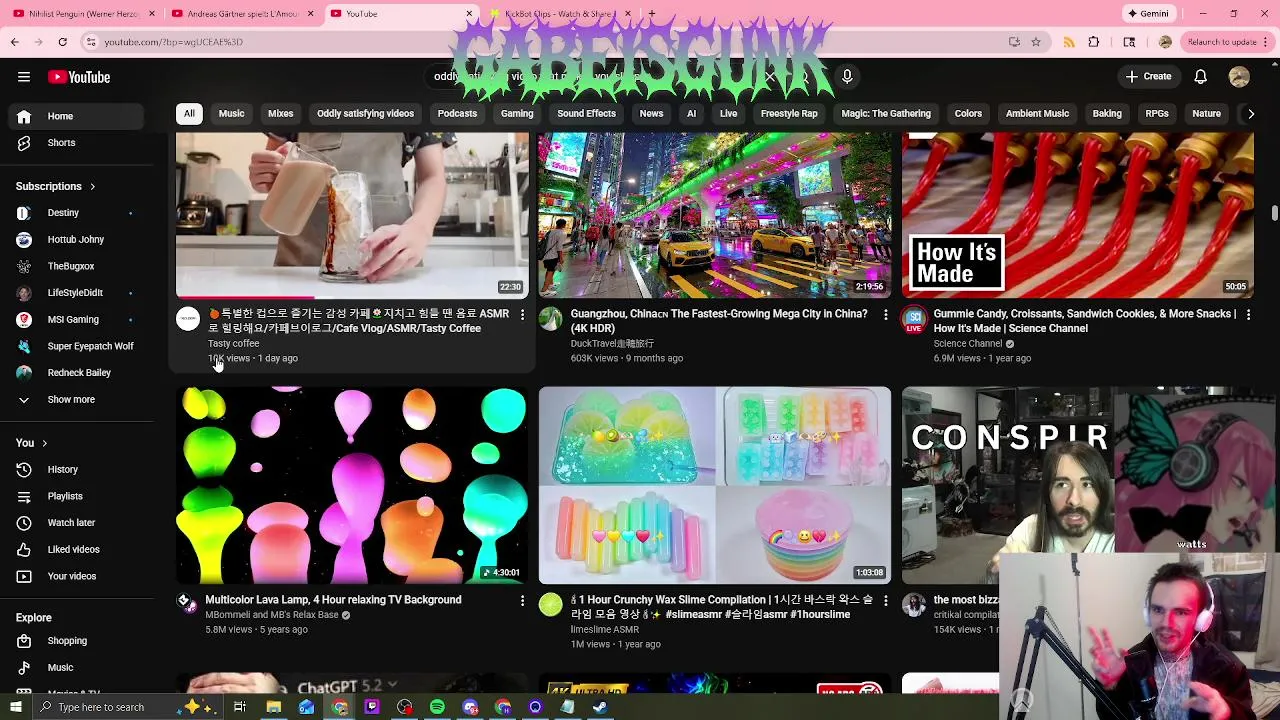Open DuckTravel channel link
The height and width of the screenshot is (720, 1280).
612,344
